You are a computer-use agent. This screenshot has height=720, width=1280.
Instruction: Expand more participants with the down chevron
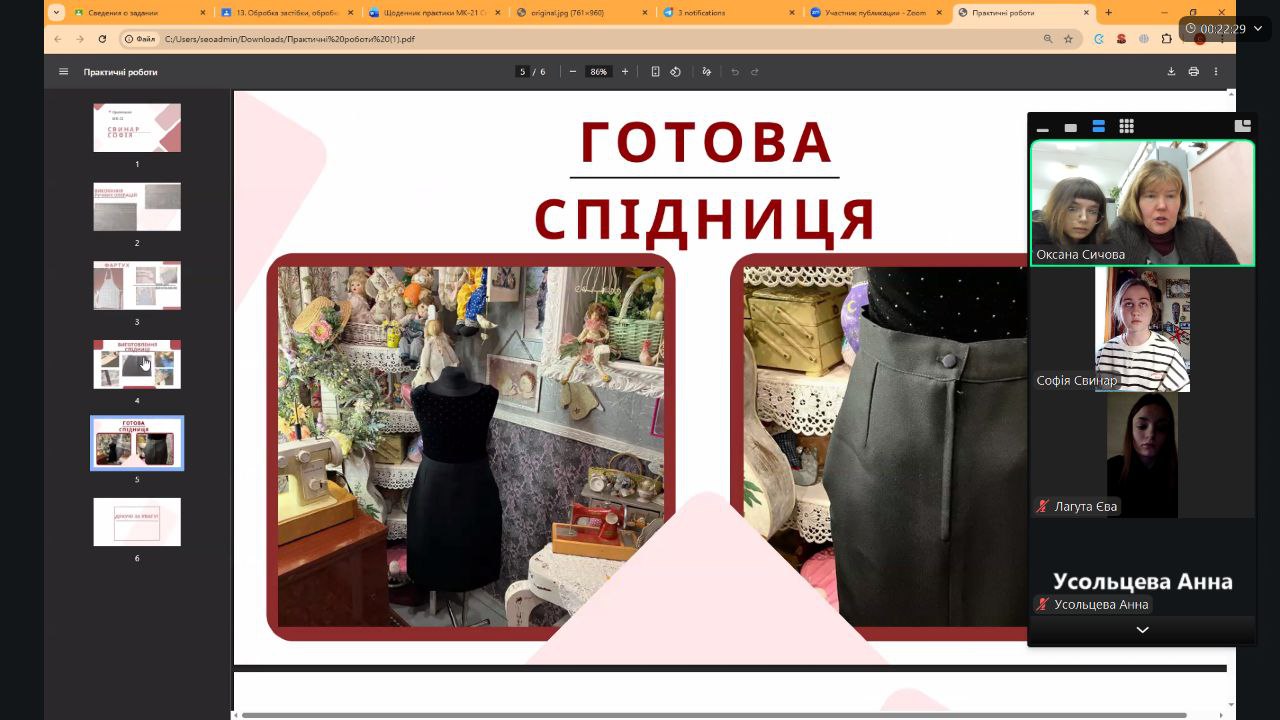click(1142, 630)
